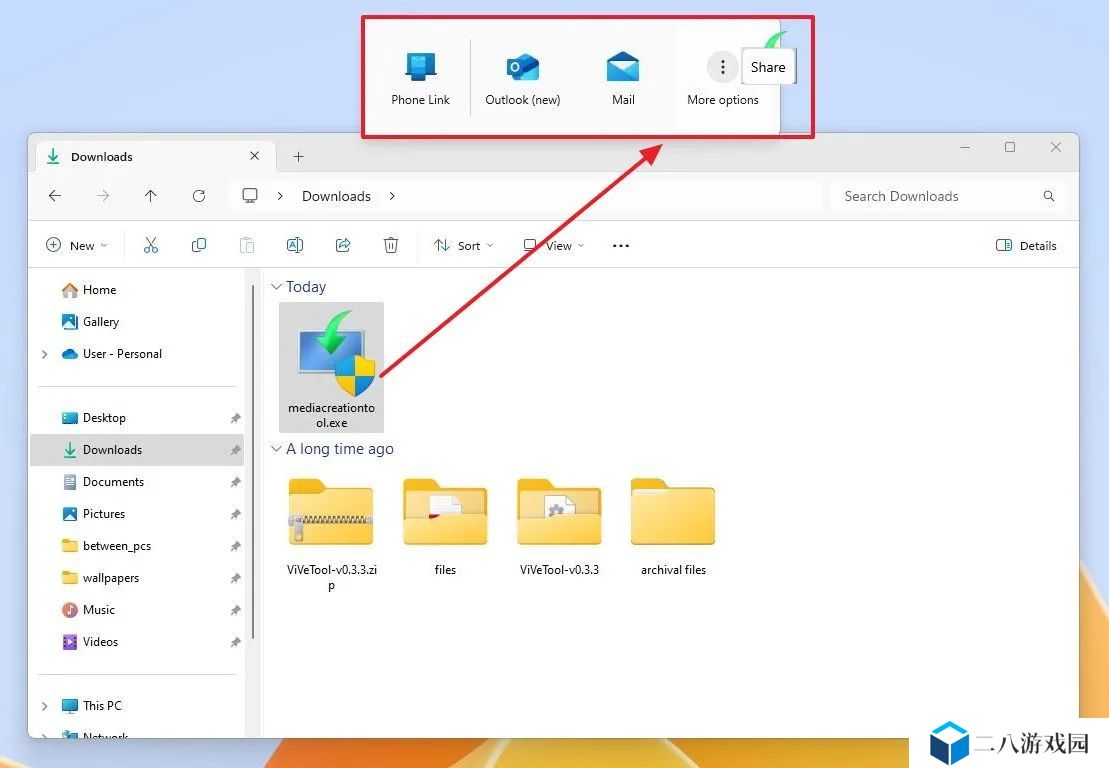Unpin between_pcs from quick access
This screenshot has width=1109, height=768.
tap(236, 546)
